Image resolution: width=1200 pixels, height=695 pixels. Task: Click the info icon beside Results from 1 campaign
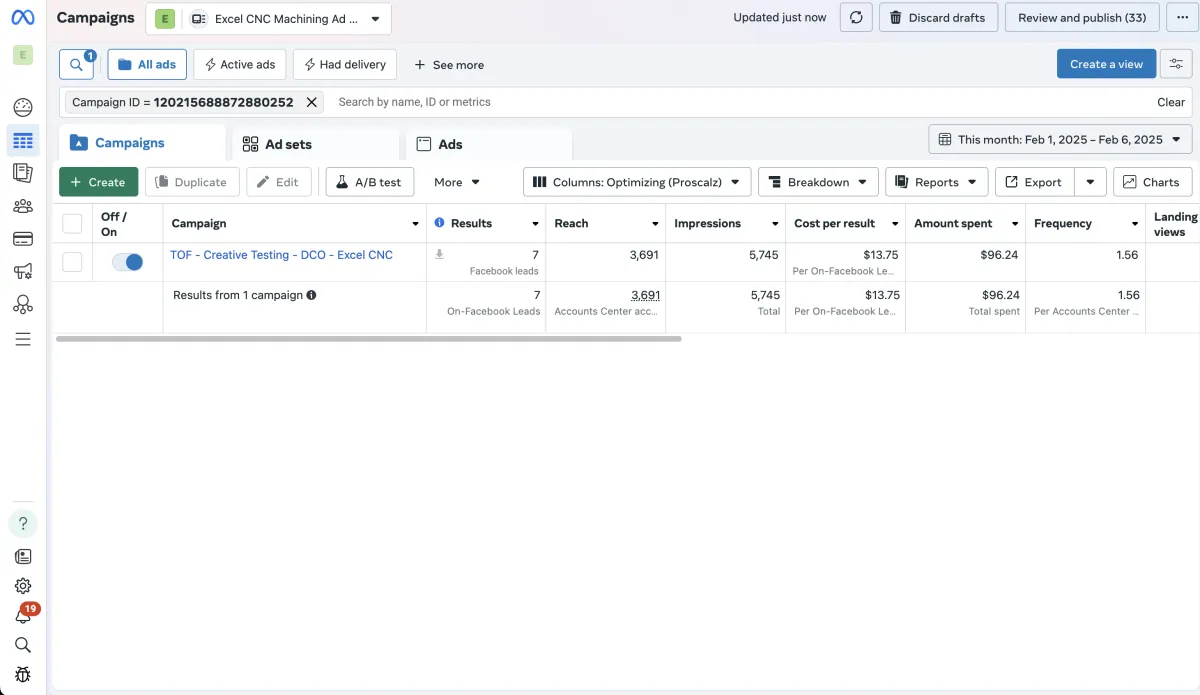(x=312, y=295)
